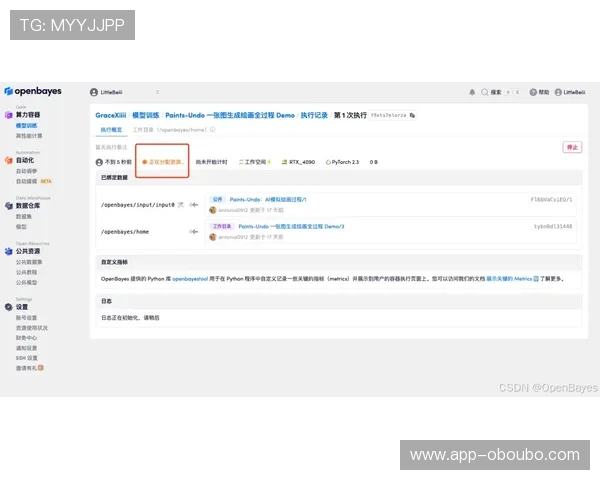This screenshot has width=600, height=480.
Task: Open the 设置 gear icon in sidebar
Action: (8, 307)
